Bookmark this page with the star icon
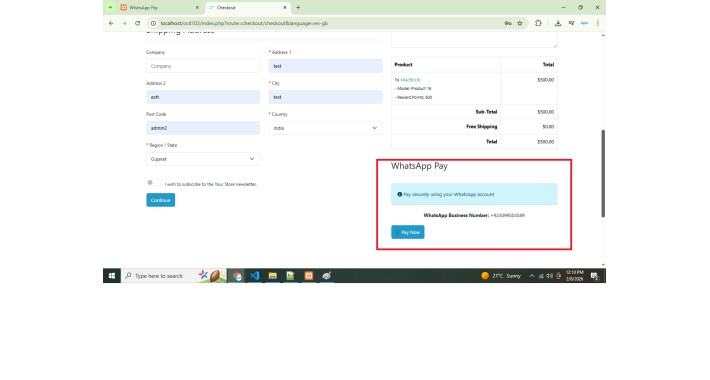 520,23
